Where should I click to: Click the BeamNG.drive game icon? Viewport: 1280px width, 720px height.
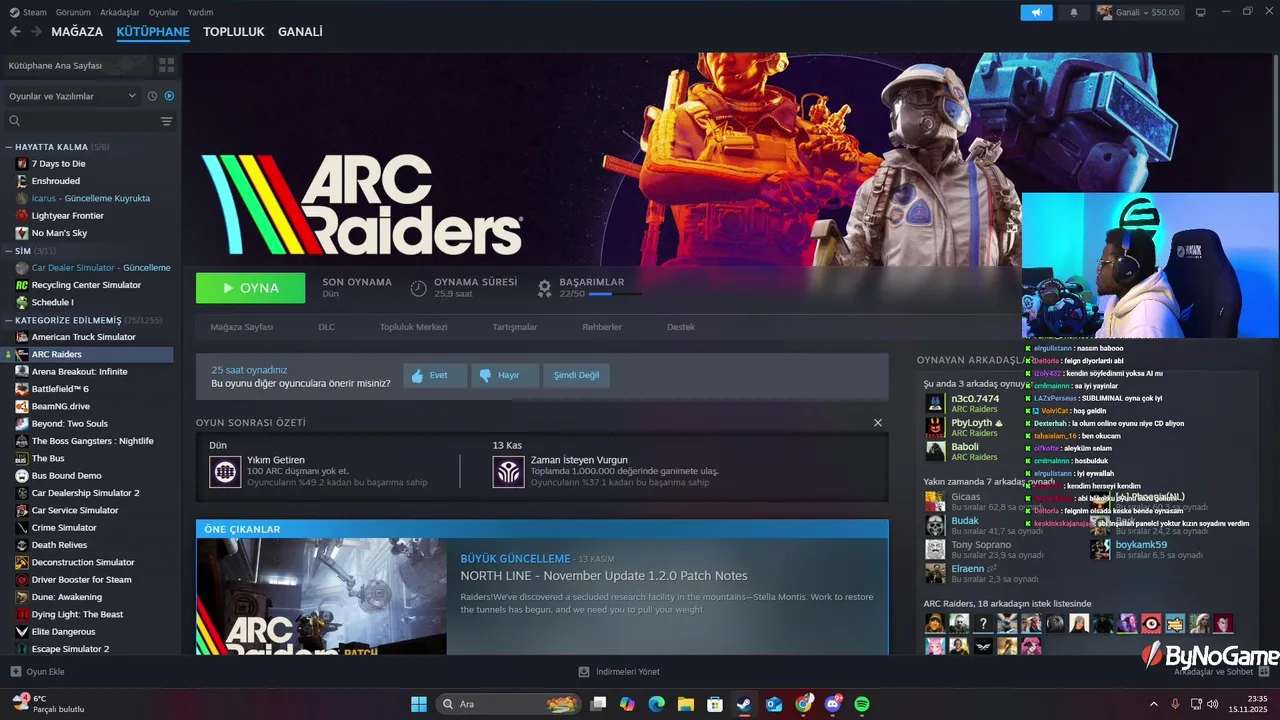22,406
